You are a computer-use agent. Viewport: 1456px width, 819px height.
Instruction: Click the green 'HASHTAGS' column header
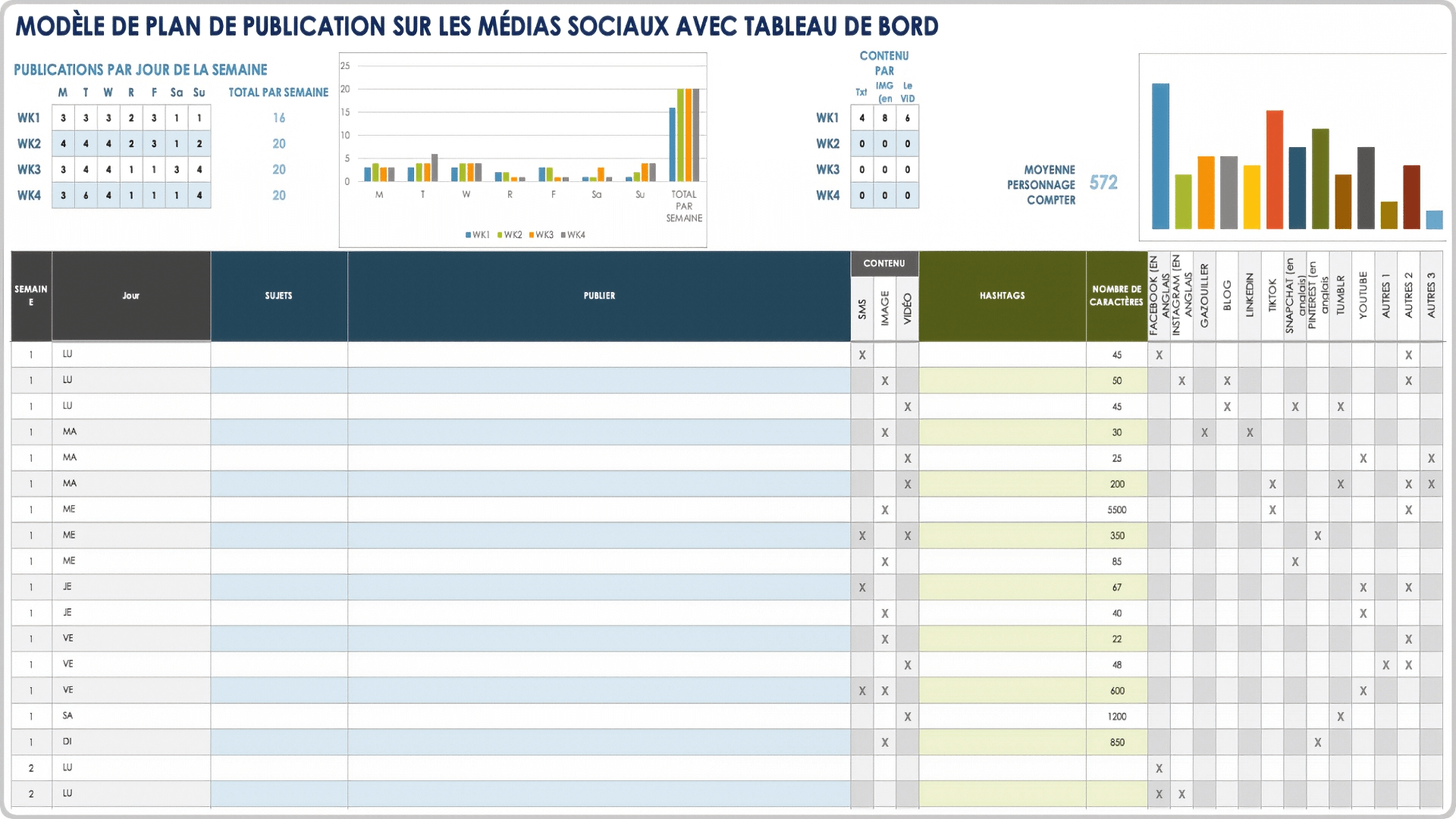pos(1003,296)
